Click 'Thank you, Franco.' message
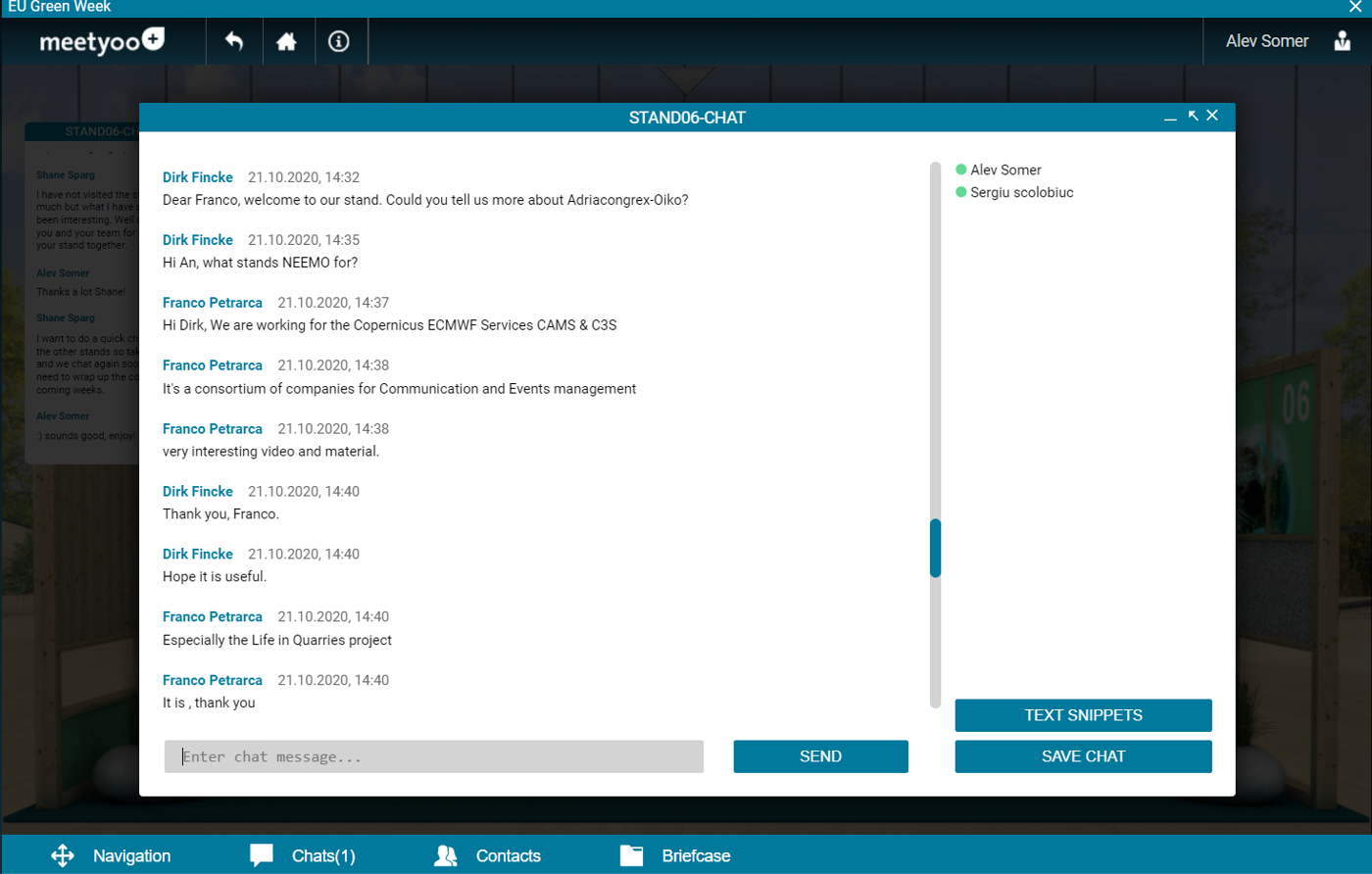 pyautogui.click(x=220, y=514)
